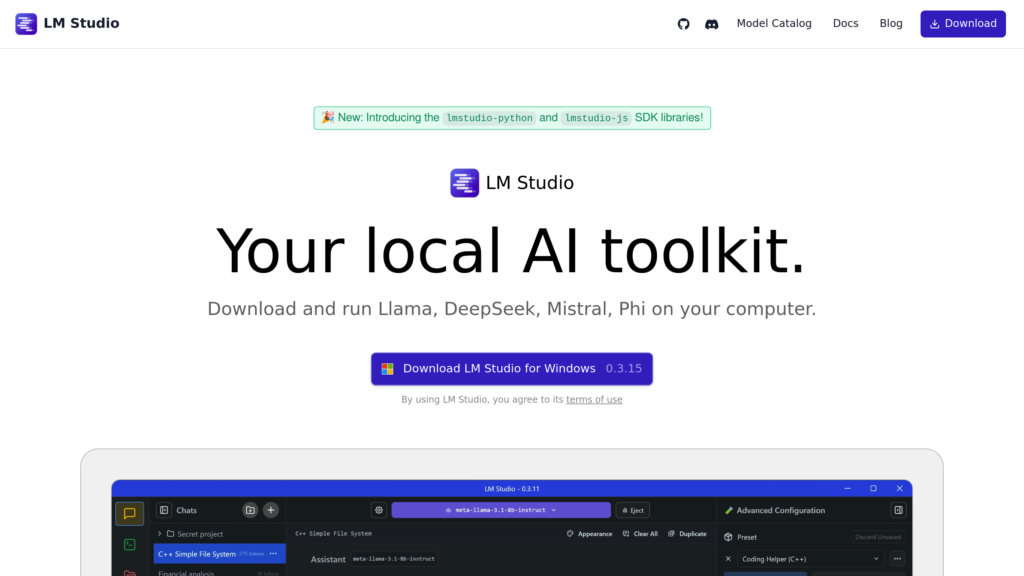
Task: Open the Discord icon link
Action: (712, 24)
